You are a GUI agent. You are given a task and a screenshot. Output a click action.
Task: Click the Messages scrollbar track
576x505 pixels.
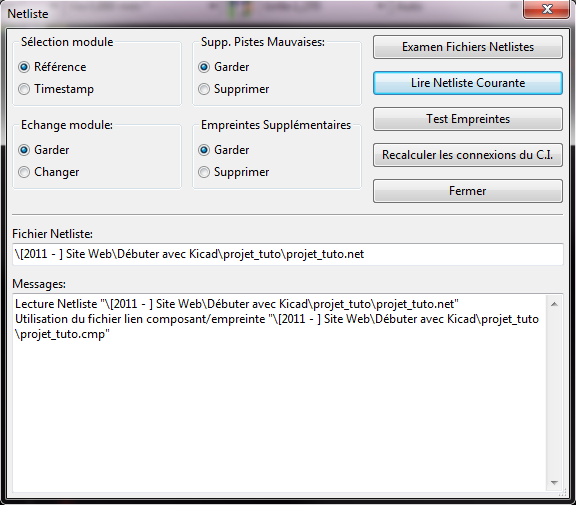tap(554, 393)
